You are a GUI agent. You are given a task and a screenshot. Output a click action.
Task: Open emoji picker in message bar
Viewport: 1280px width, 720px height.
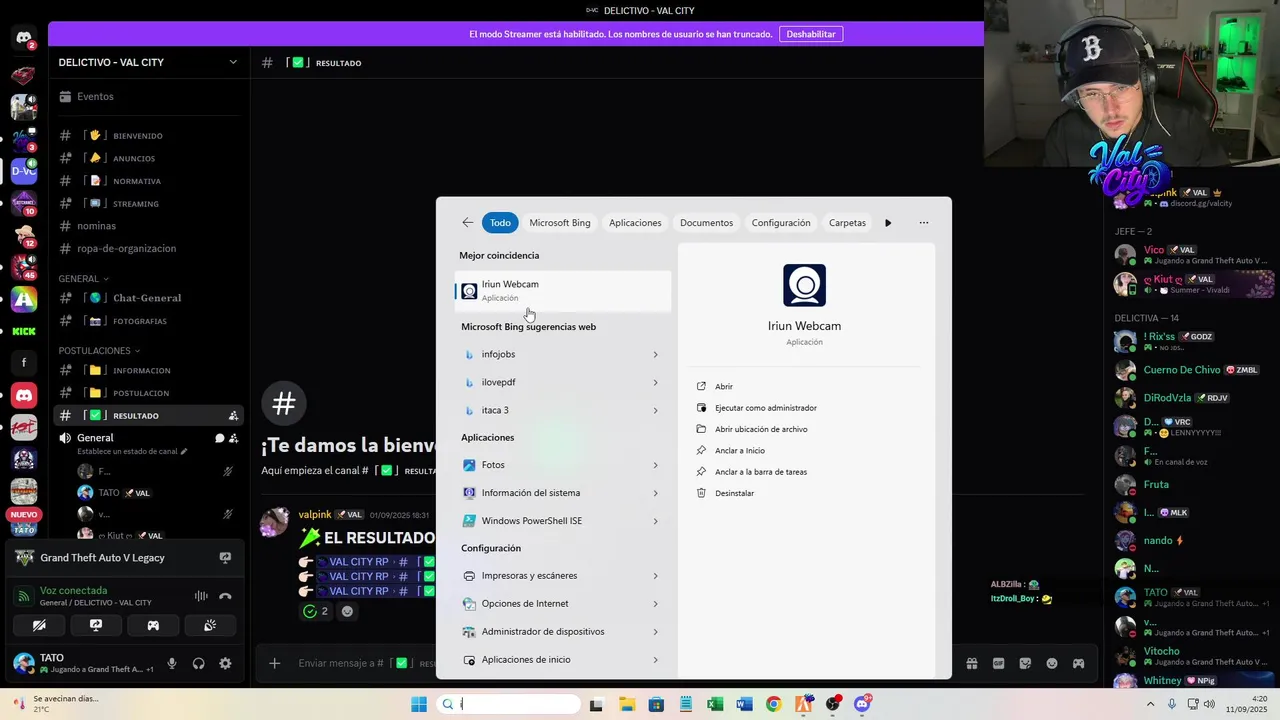[x=1052, y=663]
